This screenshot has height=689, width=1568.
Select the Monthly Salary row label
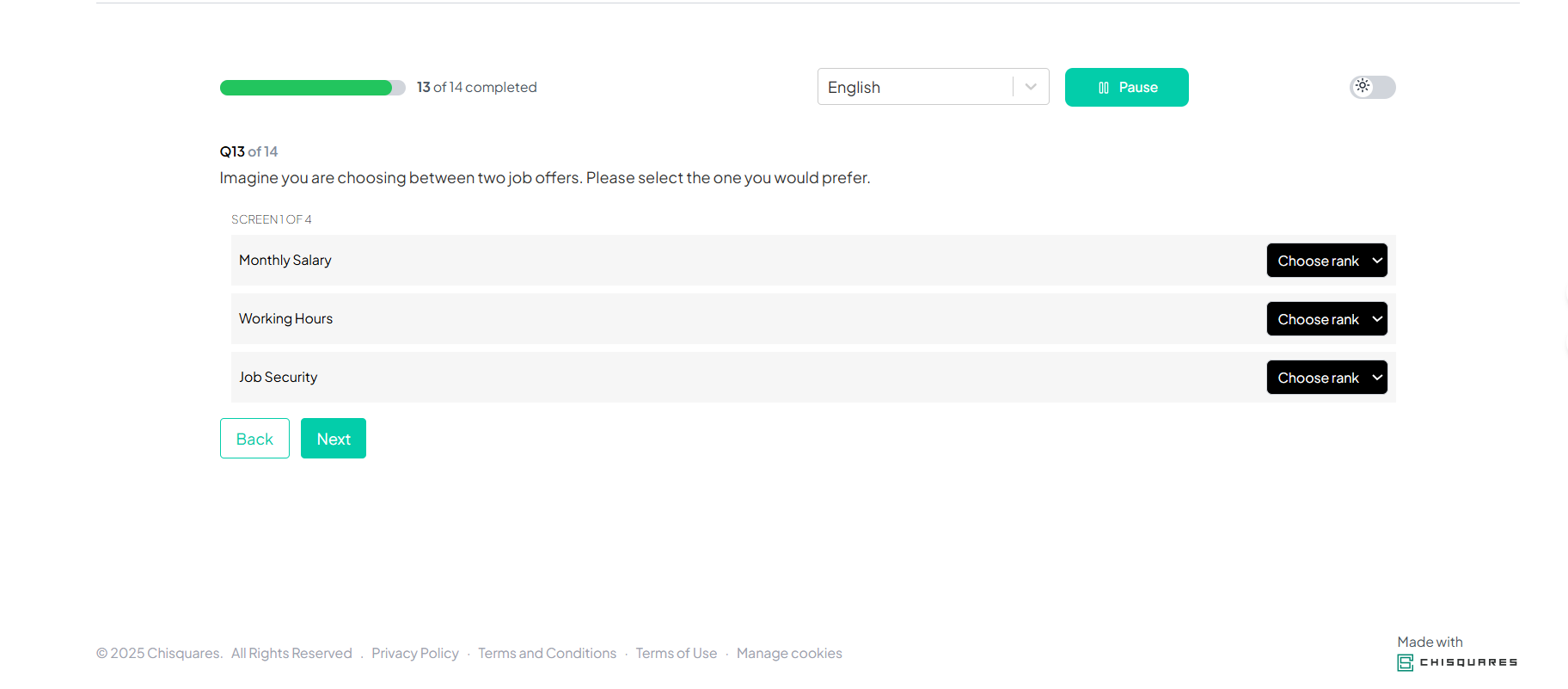click(x=285, y=261)
